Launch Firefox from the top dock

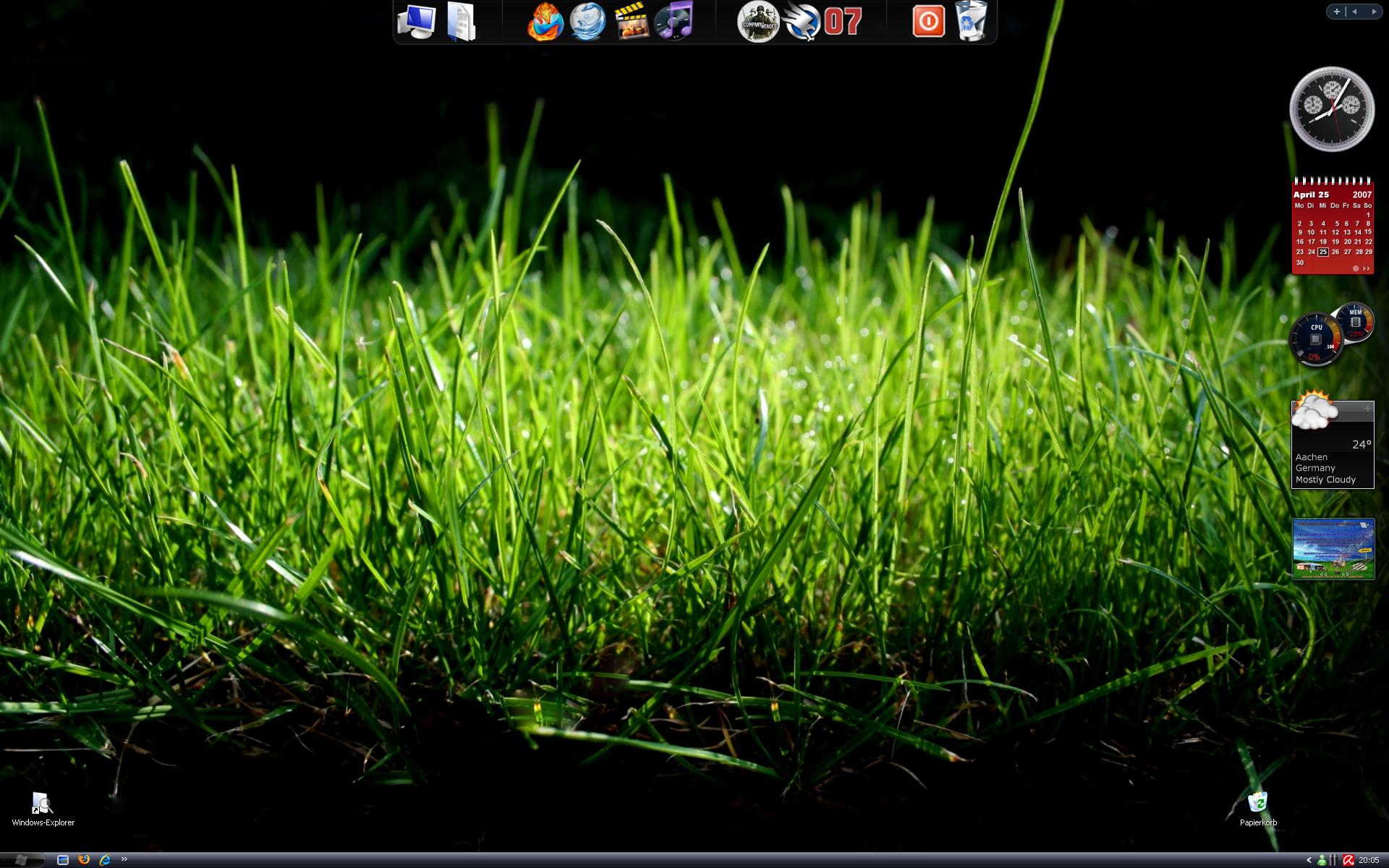click(x=545, y=22)
